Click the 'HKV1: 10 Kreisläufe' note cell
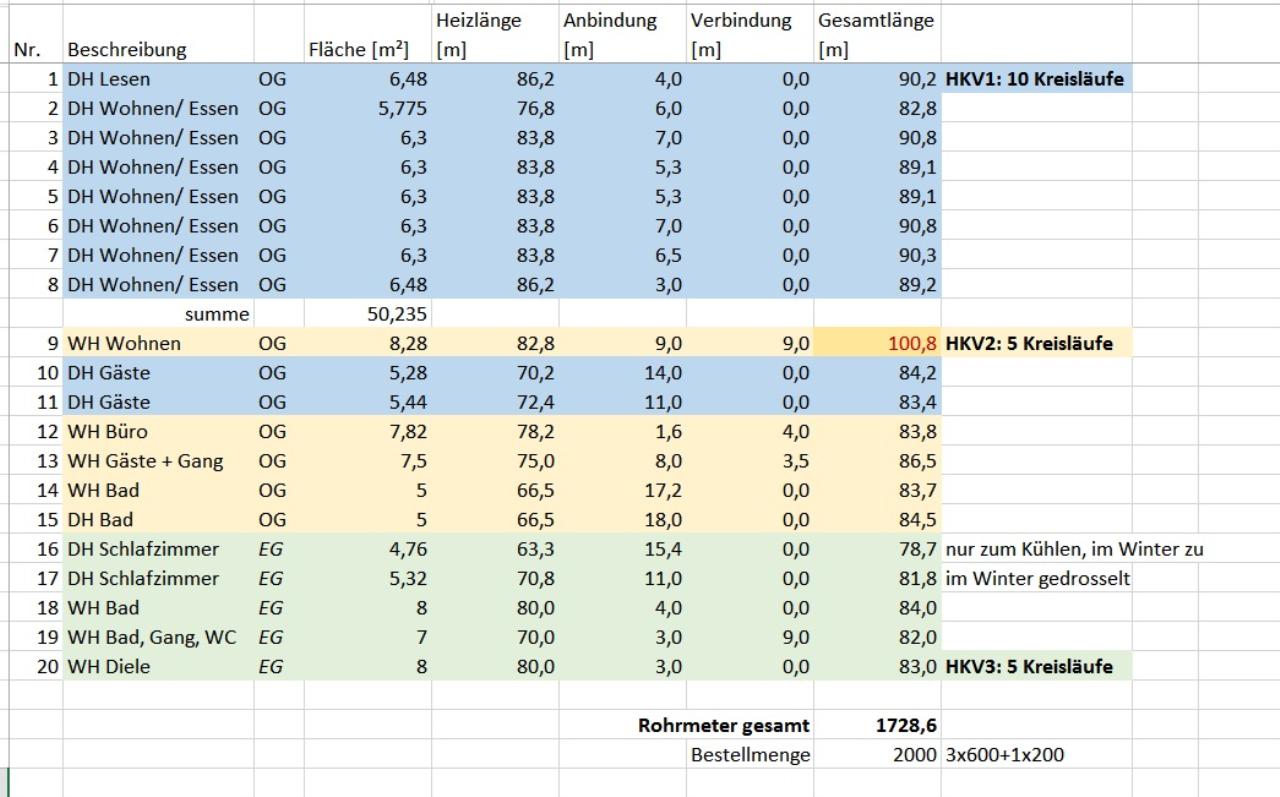The height and width of the screenshot is (797, 1280). [1036, 79]
